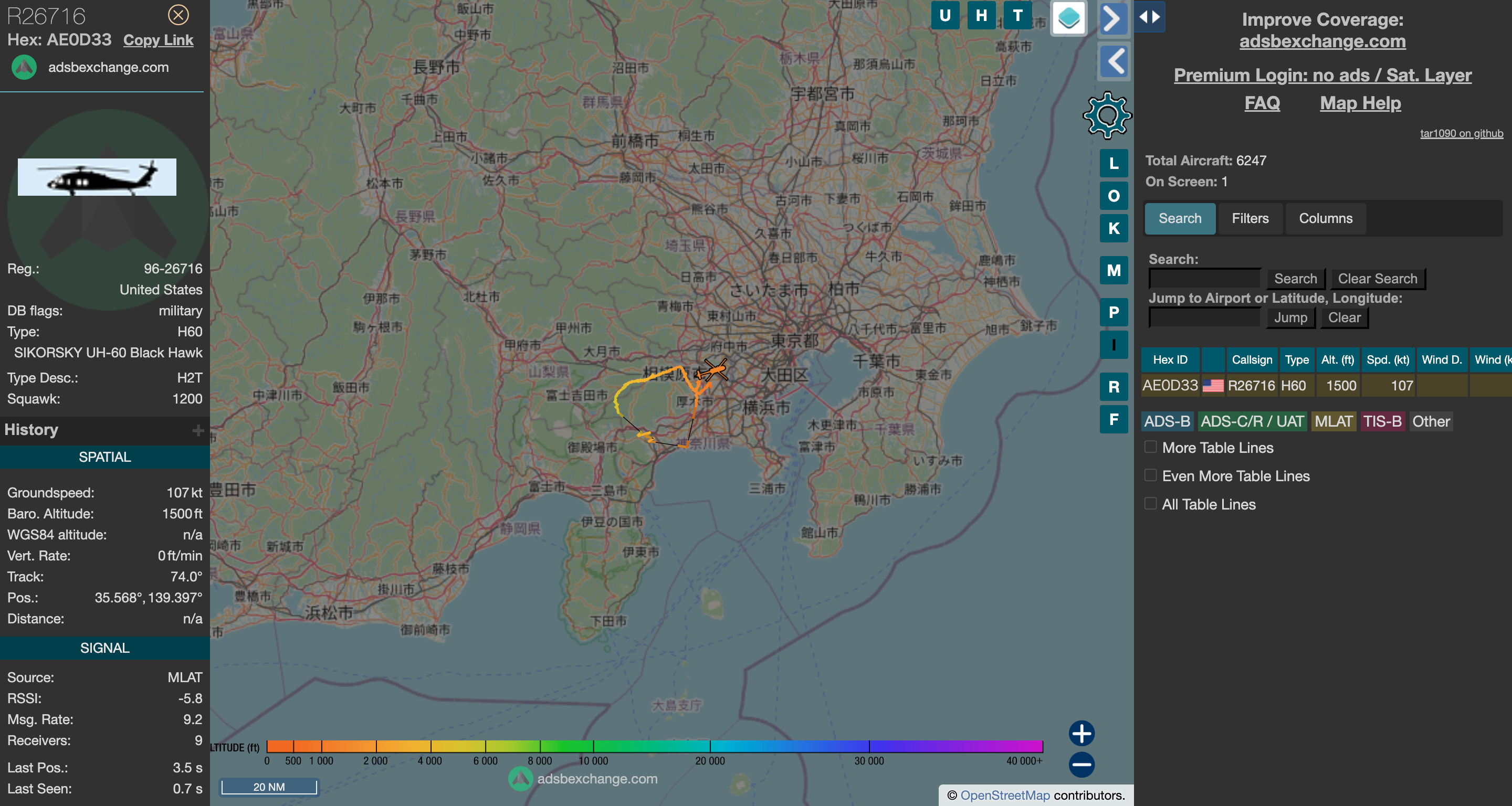
Task: Zoom out with the minus button
Action: coord(1081,765)
